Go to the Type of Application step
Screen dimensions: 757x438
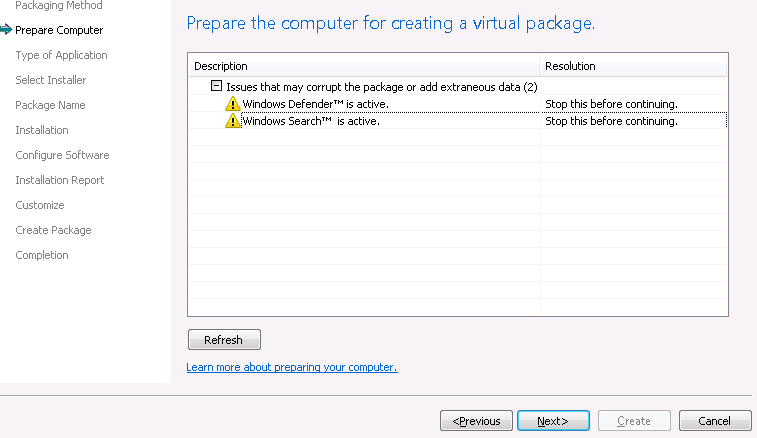coord(61,55)
